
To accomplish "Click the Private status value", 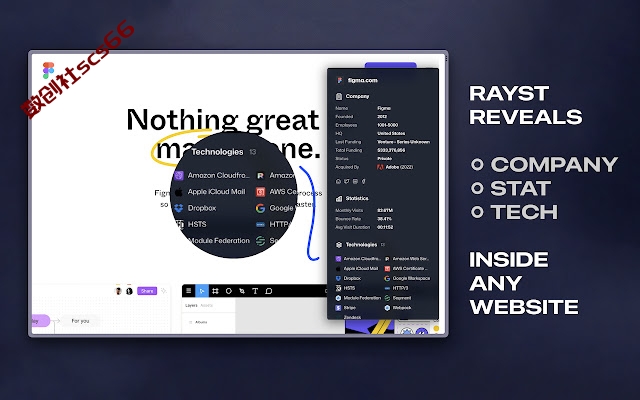I will tap(384, 158).
